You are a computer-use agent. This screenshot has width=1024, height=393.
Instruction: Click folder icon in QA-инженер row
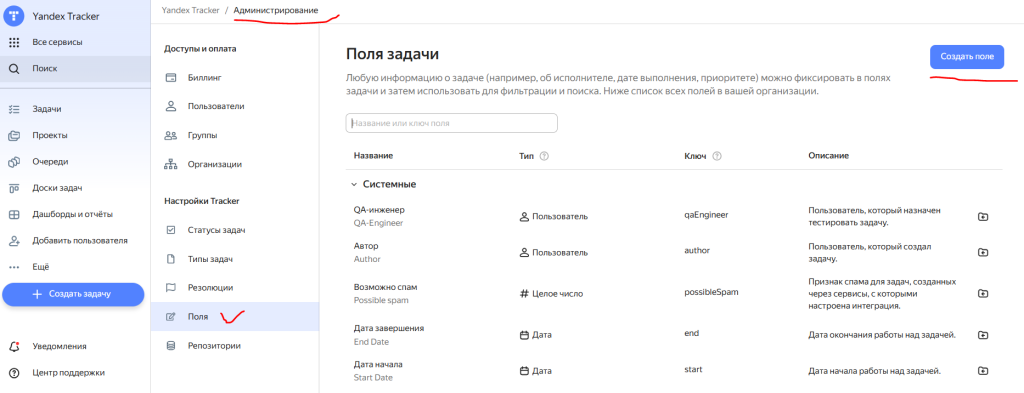tap(983, 217)
